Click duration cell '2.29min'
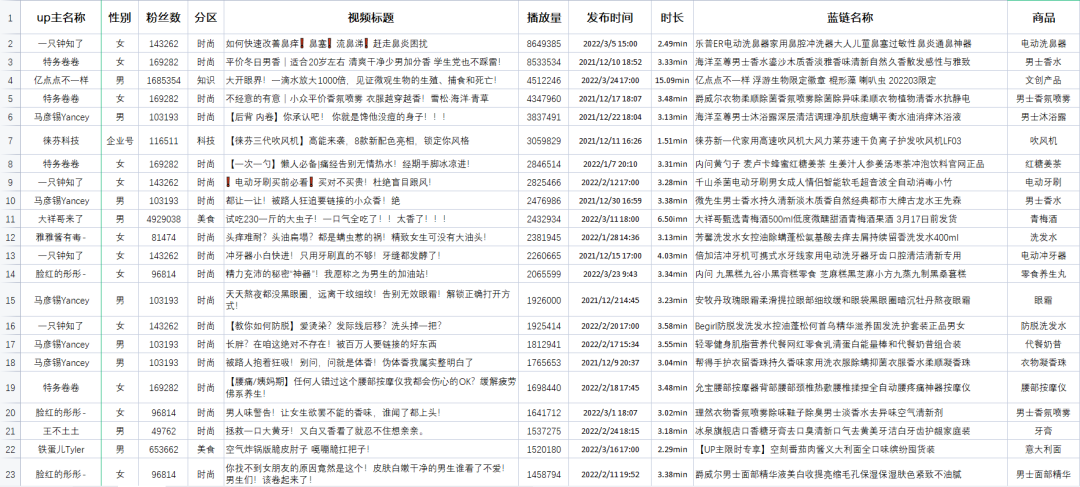This screenshot has width=1080, height=487. tap(672, 449)
